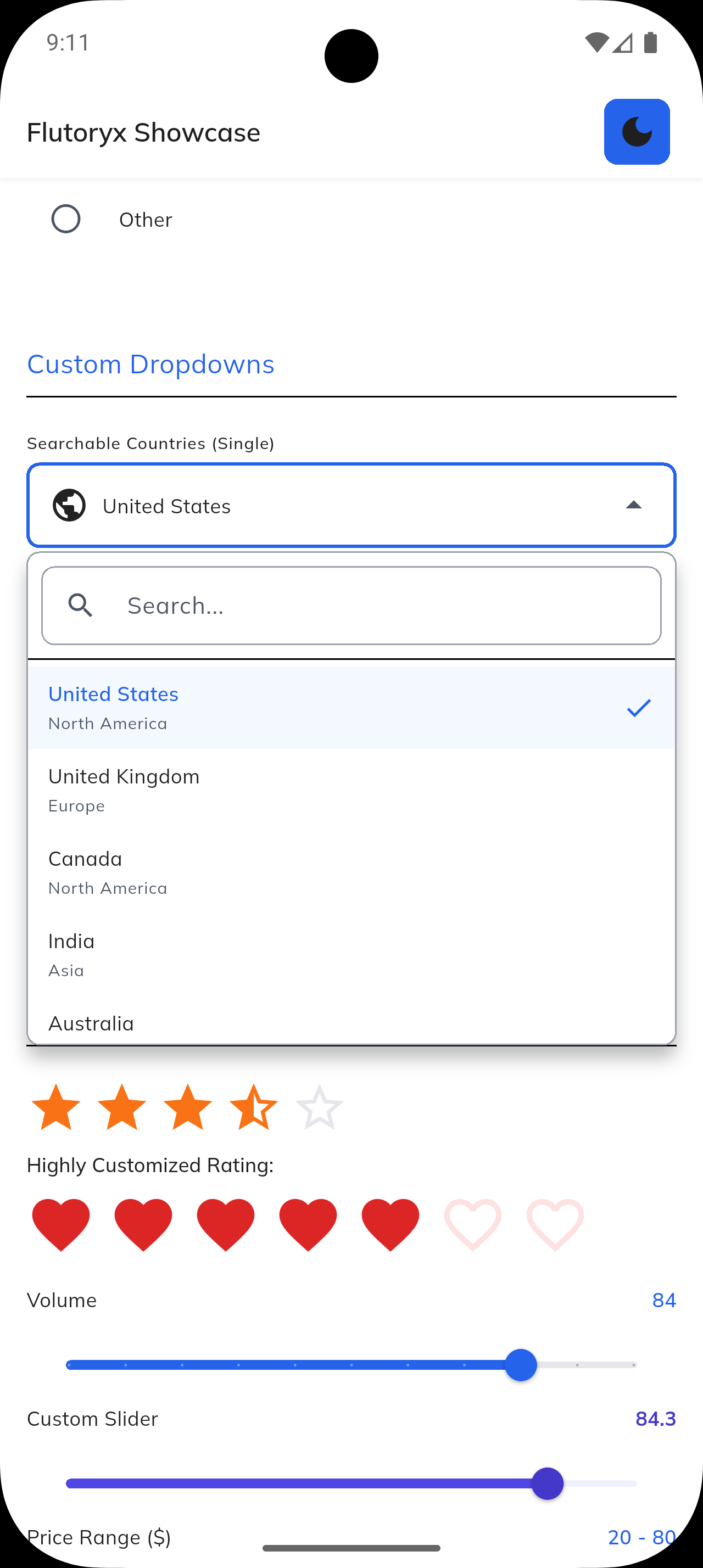Click the globe icon in the country field
Screen dimensions: 703x1568
[69, 505]
